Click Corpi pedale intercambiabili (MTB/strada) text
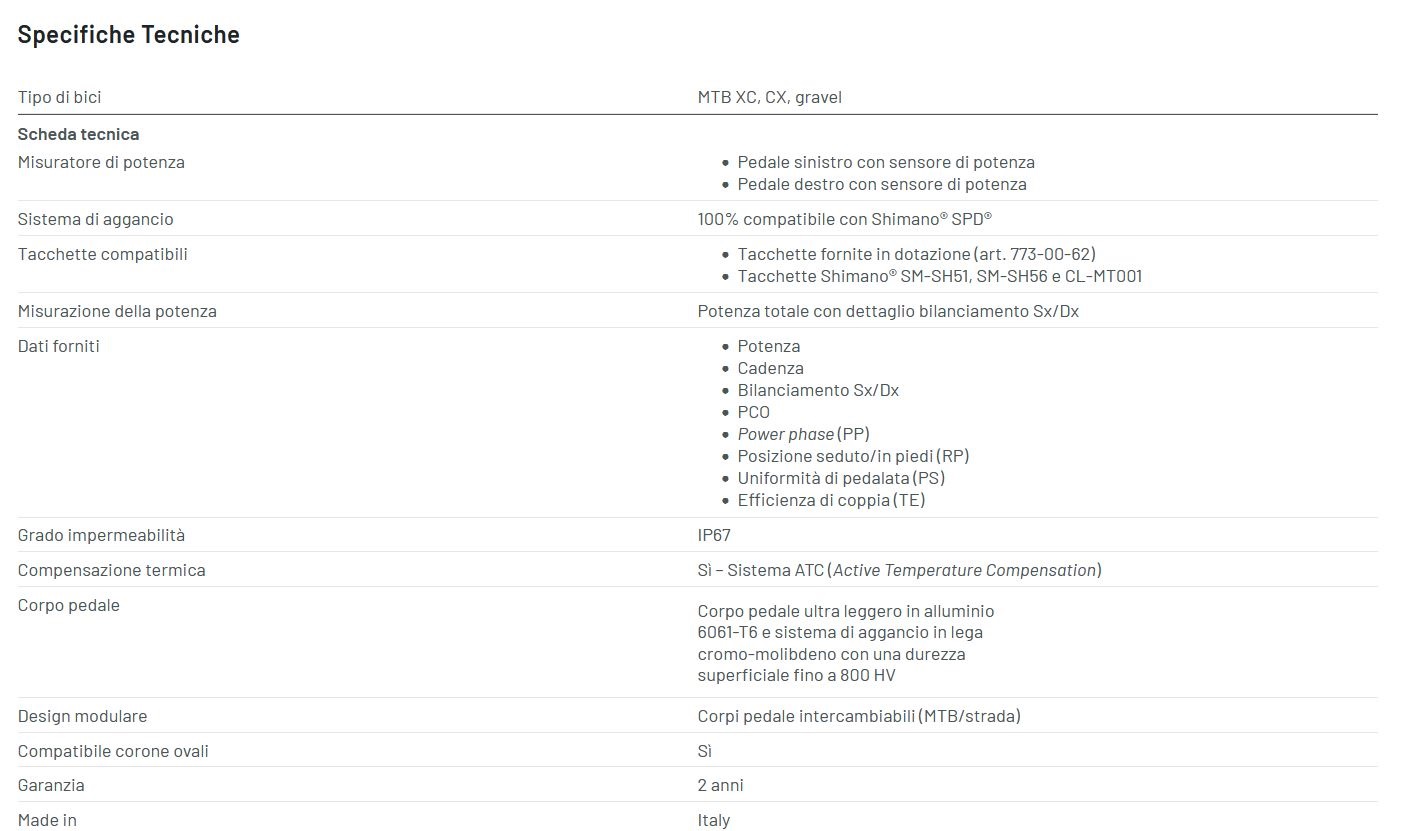Image resolution: width=1405 pixels, height=831 pixels. 858,716
